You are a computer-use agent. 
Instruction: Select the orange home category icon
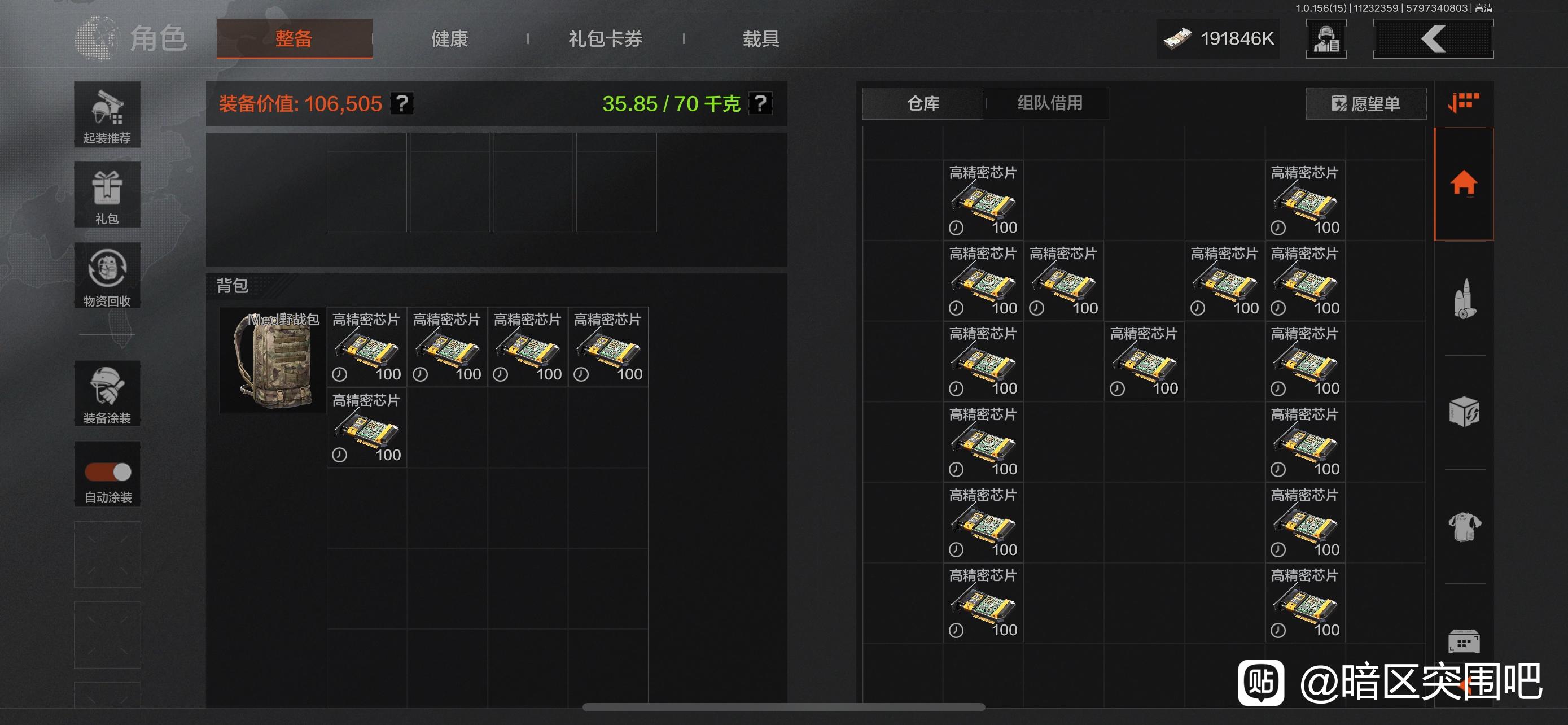(1464, 182)
